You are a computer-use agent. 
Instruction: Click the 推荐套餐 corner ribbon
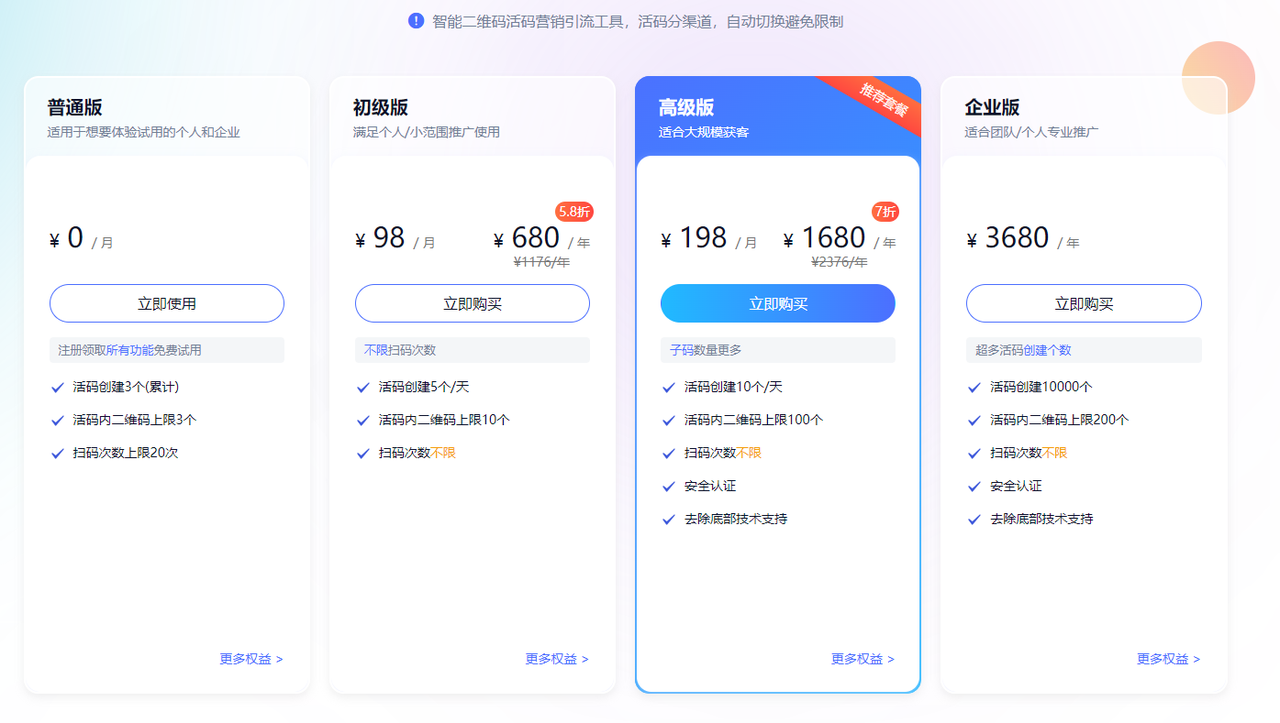pyautogui.click(x=882, y=103)
